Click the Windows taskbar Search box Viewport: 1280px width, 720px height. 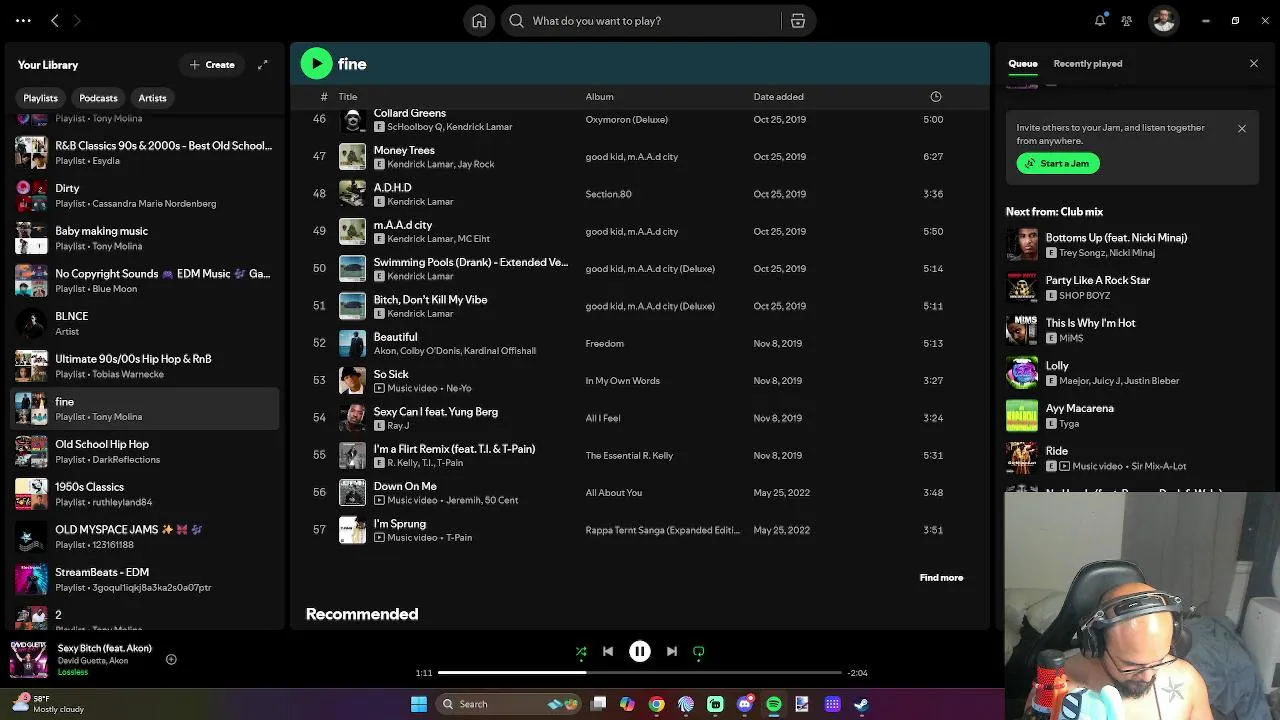point(510,704)
